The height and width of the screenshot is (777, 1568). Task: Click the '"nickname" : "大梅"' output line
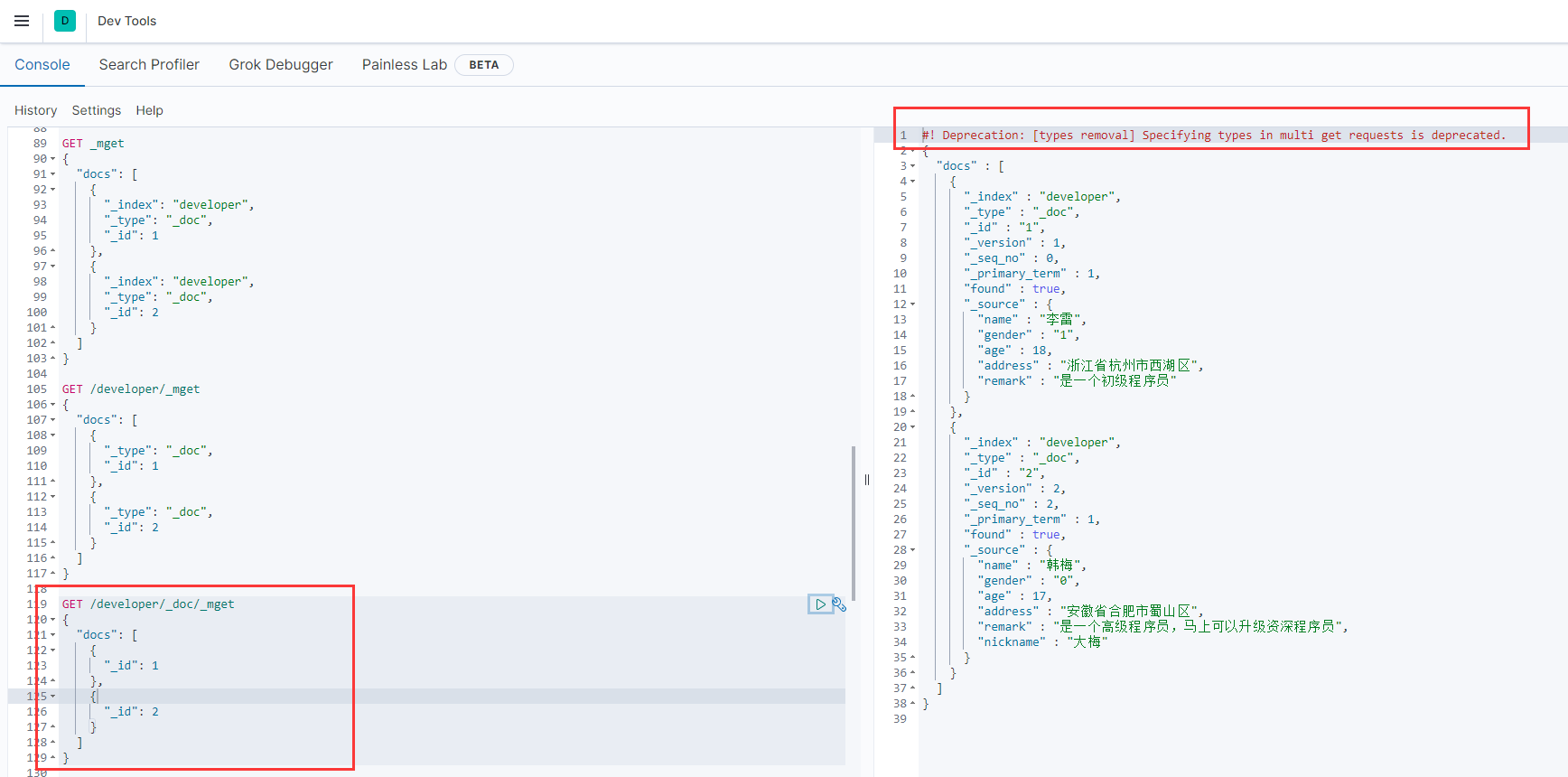pyautogui.click(x=1042, y=642)
